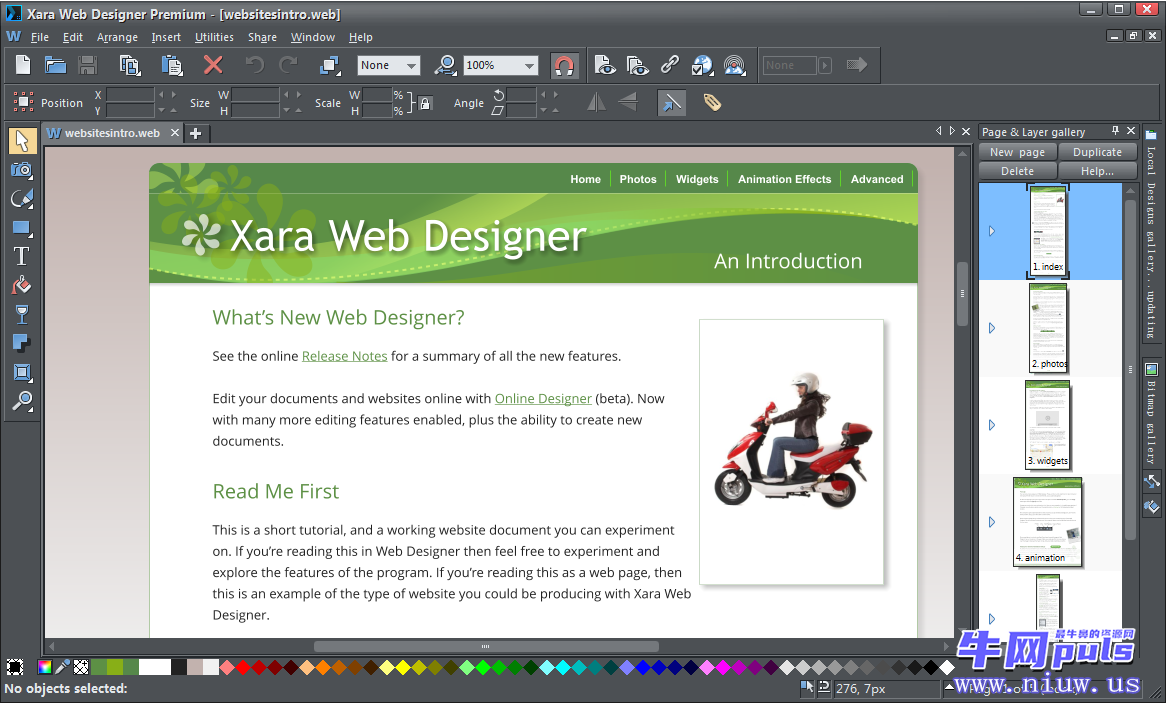Select the Photo tool camera icon

coord(22,170)
